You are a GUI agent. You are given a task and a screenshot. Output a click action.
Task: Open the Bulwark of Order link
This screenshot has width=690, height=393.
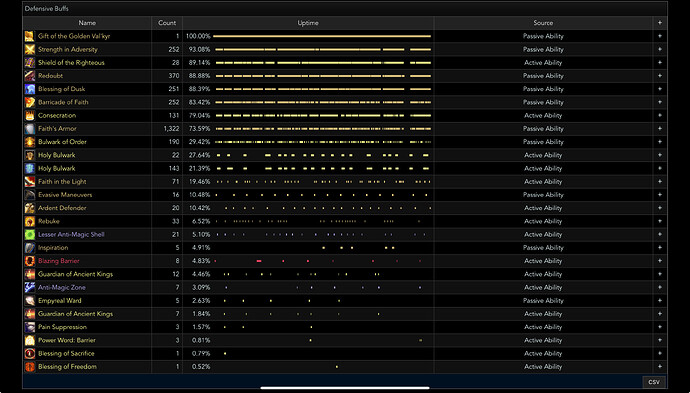click(x=62, y=142)
